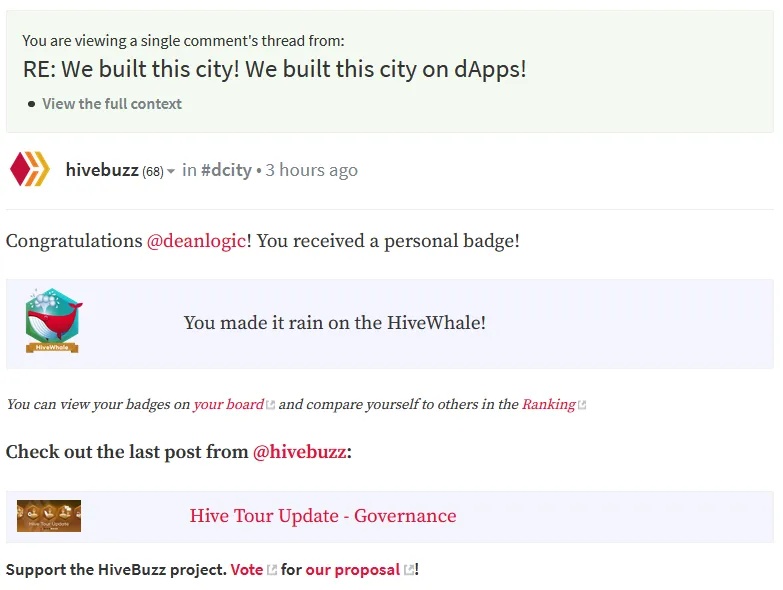Open the @hivebuzz mention link
Screen dimensions: 783x590
click(x=300, y=452)
